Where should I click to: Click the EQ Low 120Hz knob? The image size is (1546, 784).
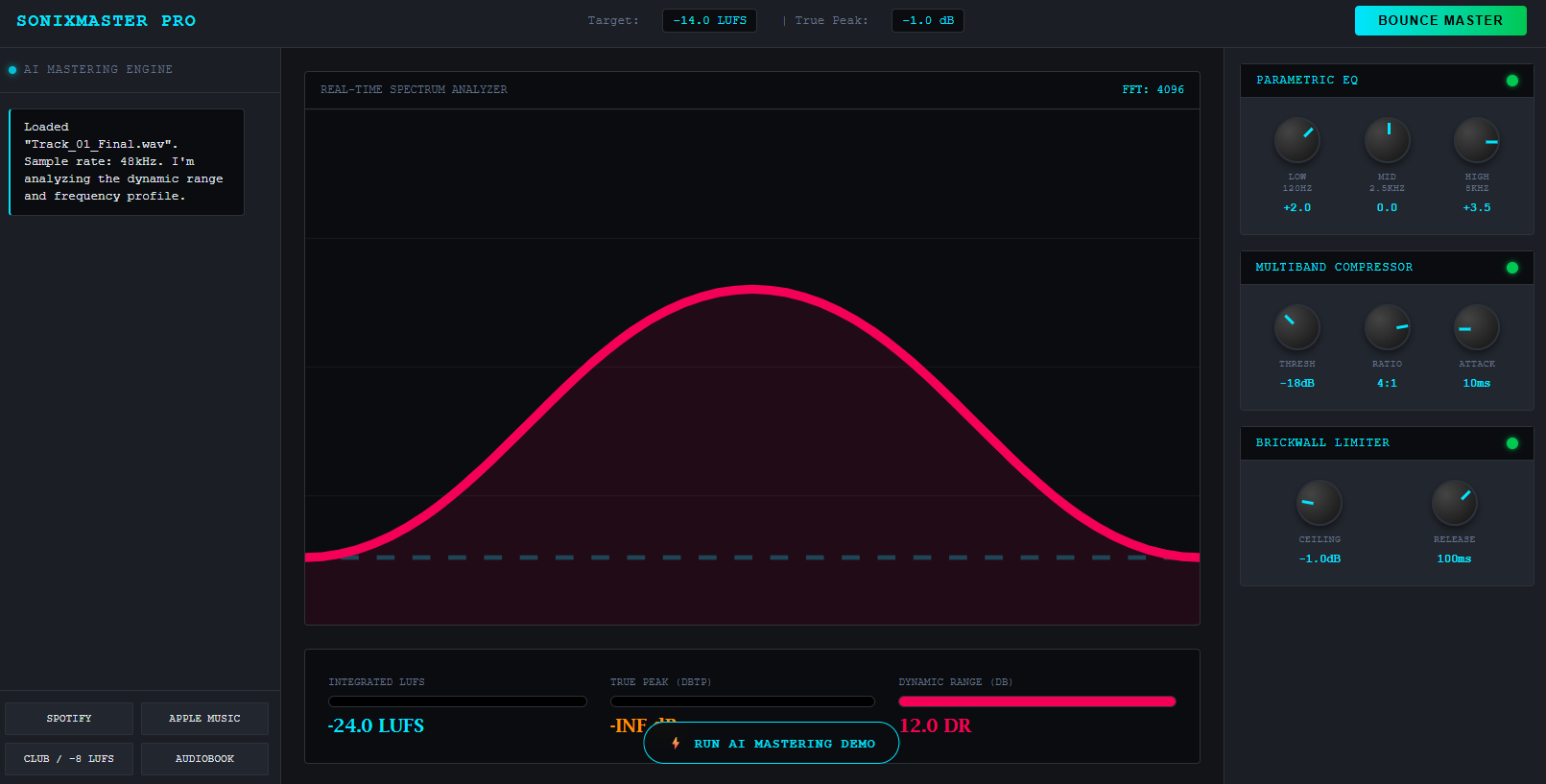1296,141
